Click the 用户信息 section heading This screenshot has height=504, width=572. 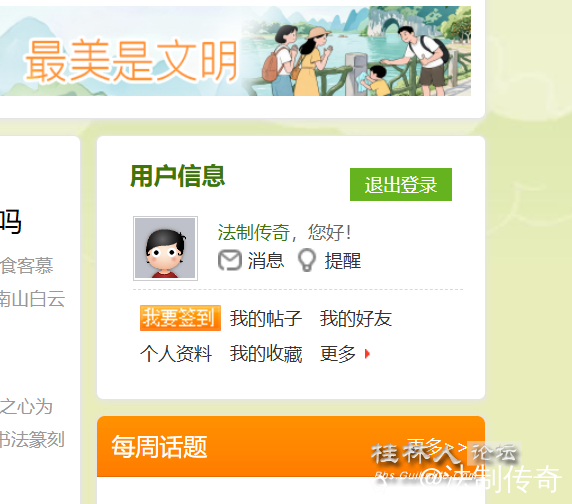click(x=177, y=176)
